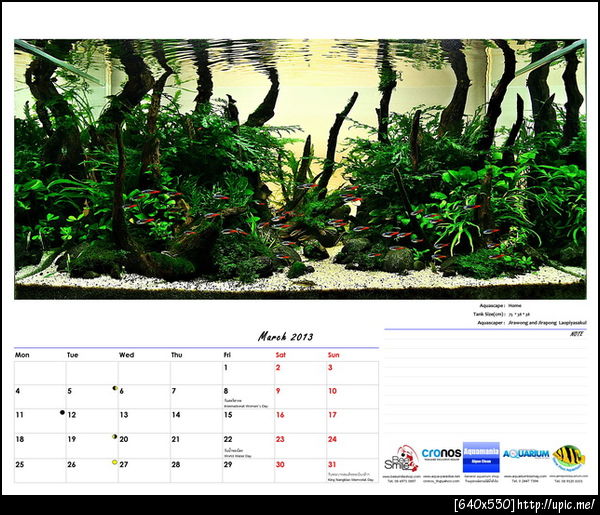The image size is (600, 515).
Task: Click the 'Wed' column header
Action: click(x=127, y=355)
